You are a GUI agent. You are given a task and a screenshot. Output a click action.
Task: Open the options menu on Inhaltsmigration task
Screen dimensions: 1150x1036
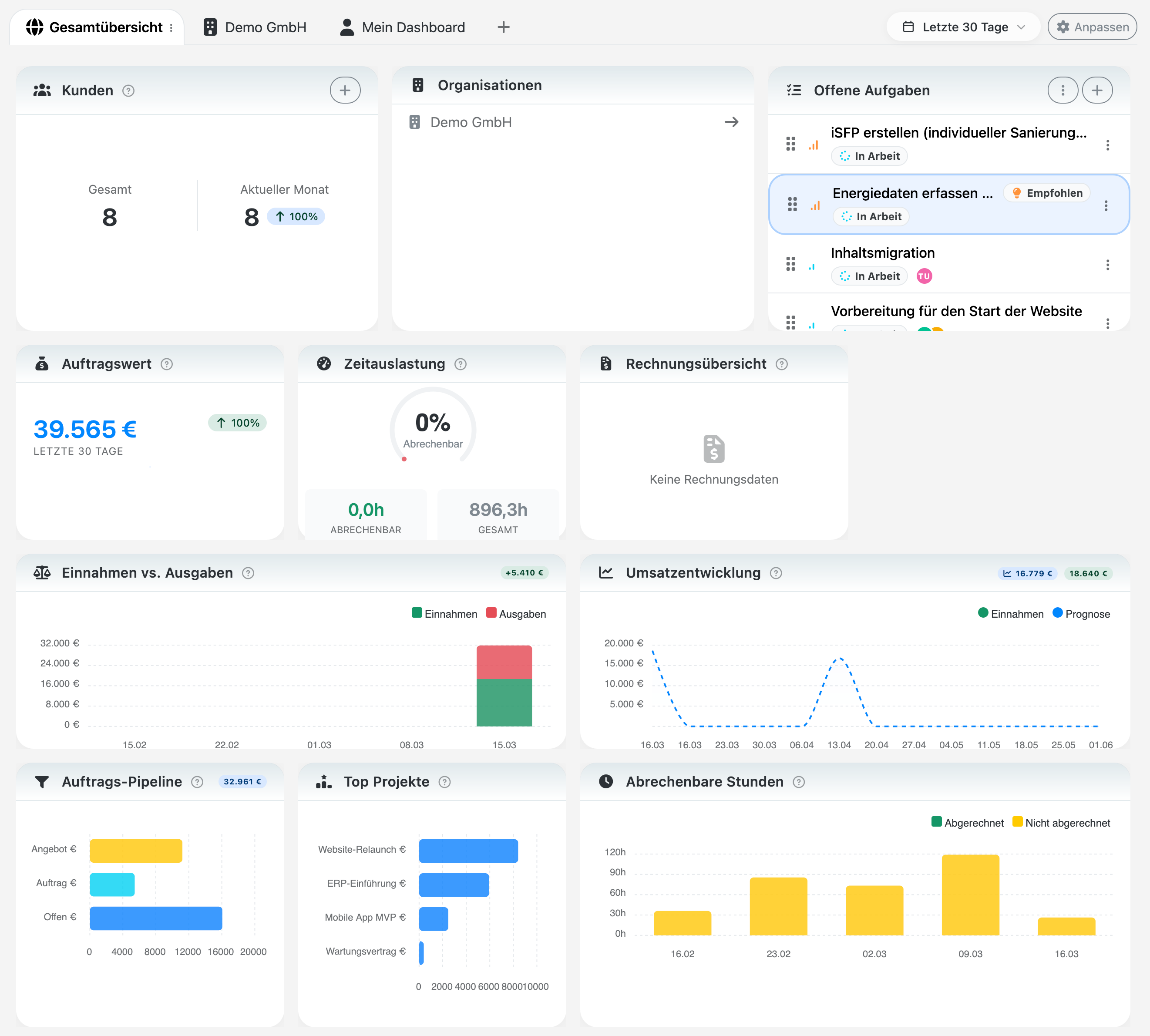click(1108, 265)
